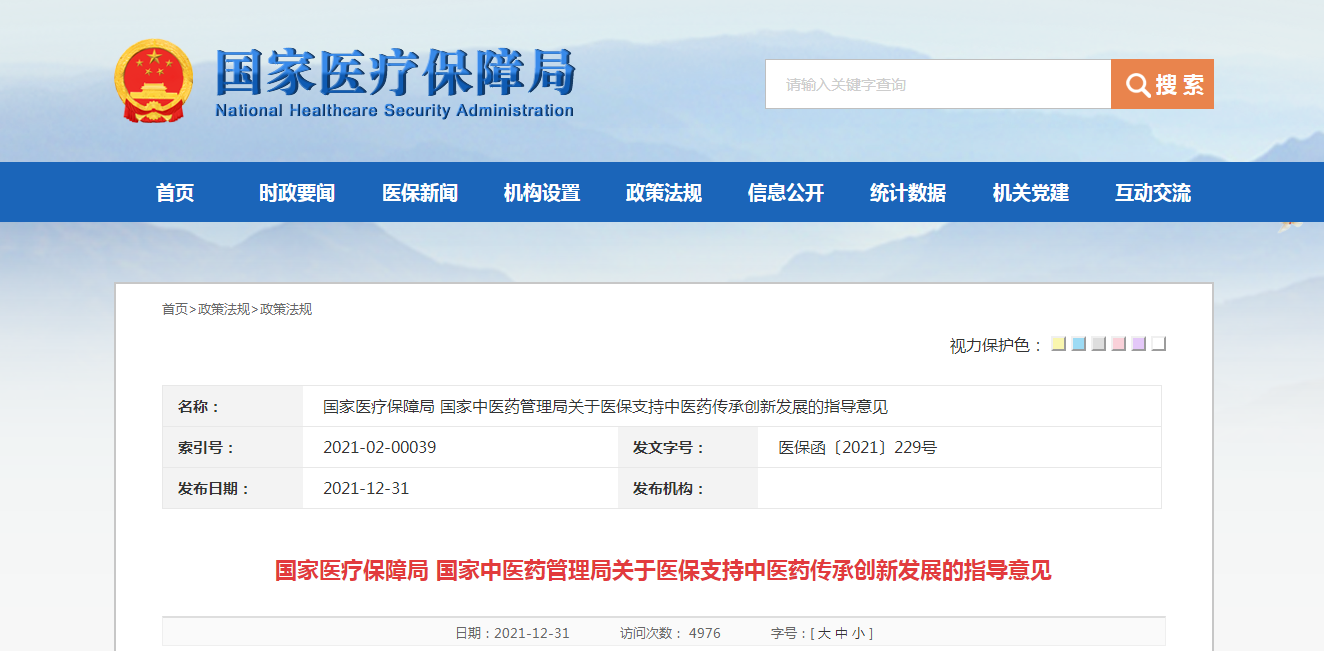Screen dimensions: 1324x651
Task: Open the 机关党建 navigation item
Action: point(1031,193)
